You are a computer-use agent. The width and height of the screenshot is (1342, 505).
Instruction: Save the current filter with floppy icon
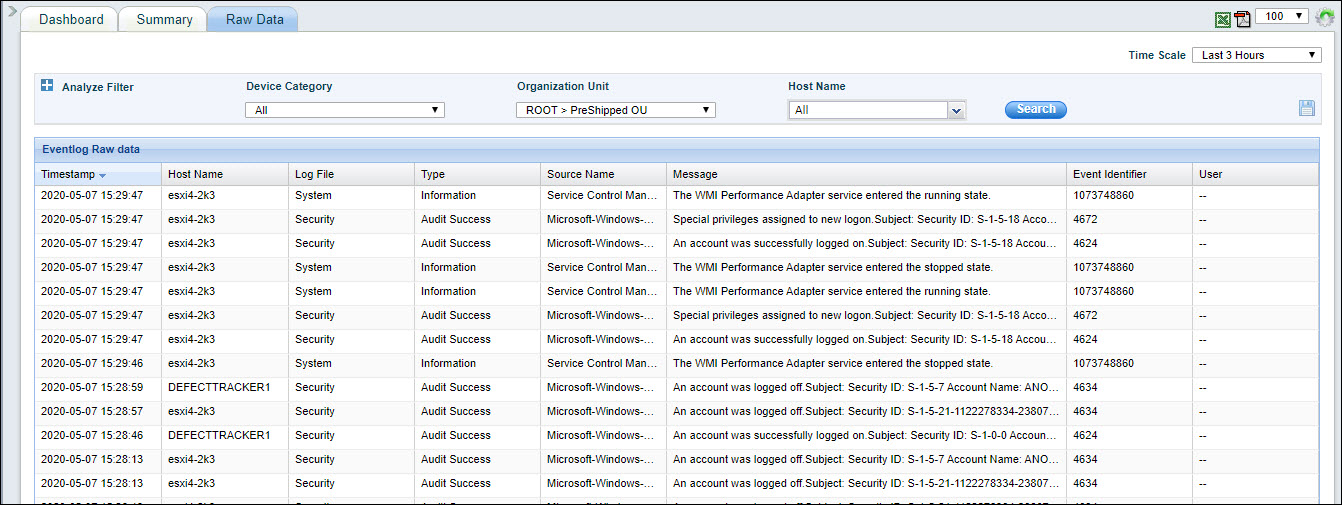pos(1307,108)
